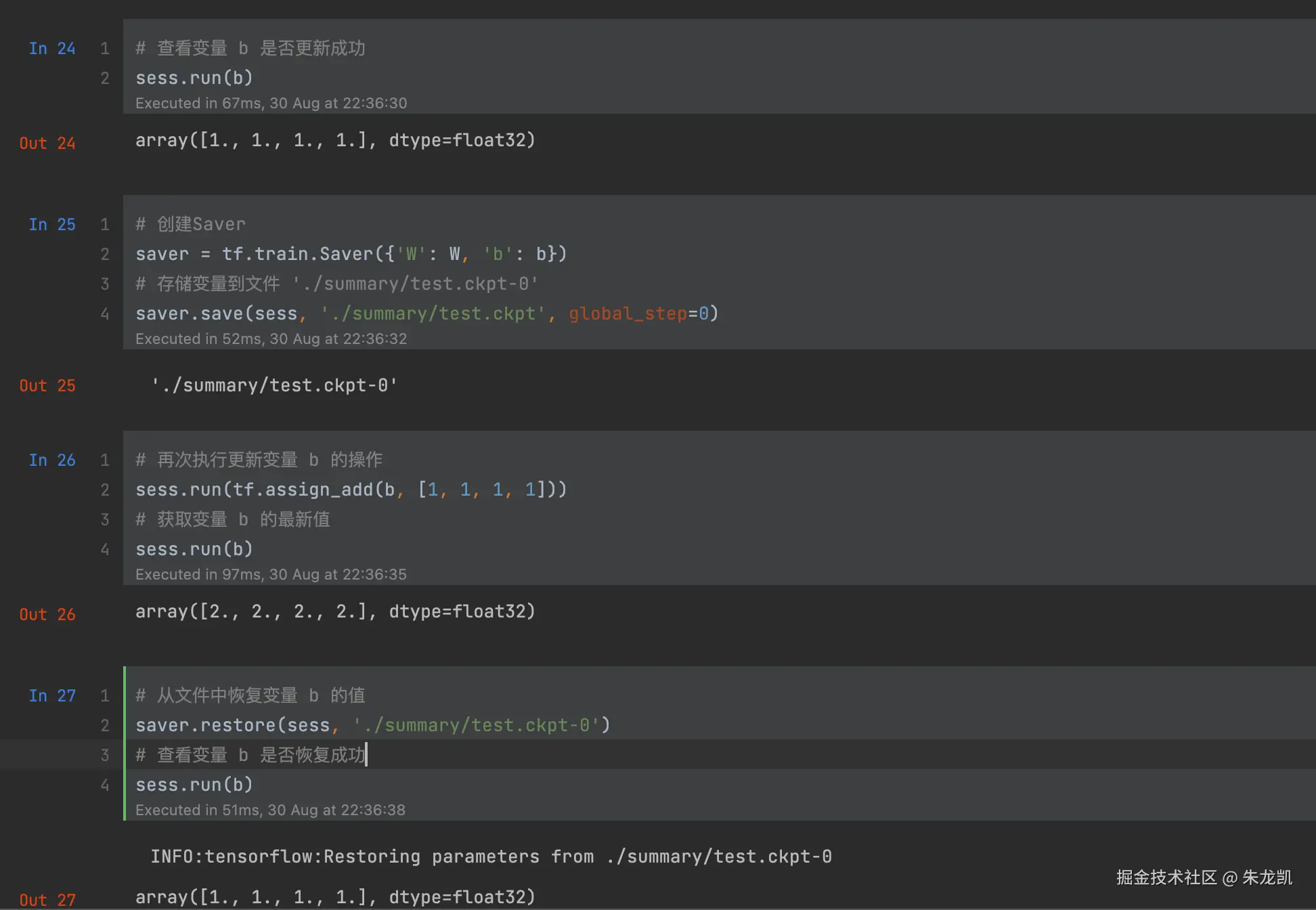1316x910 pixels.
Task: Click line number 3 in cell 27
Action: 105,756
